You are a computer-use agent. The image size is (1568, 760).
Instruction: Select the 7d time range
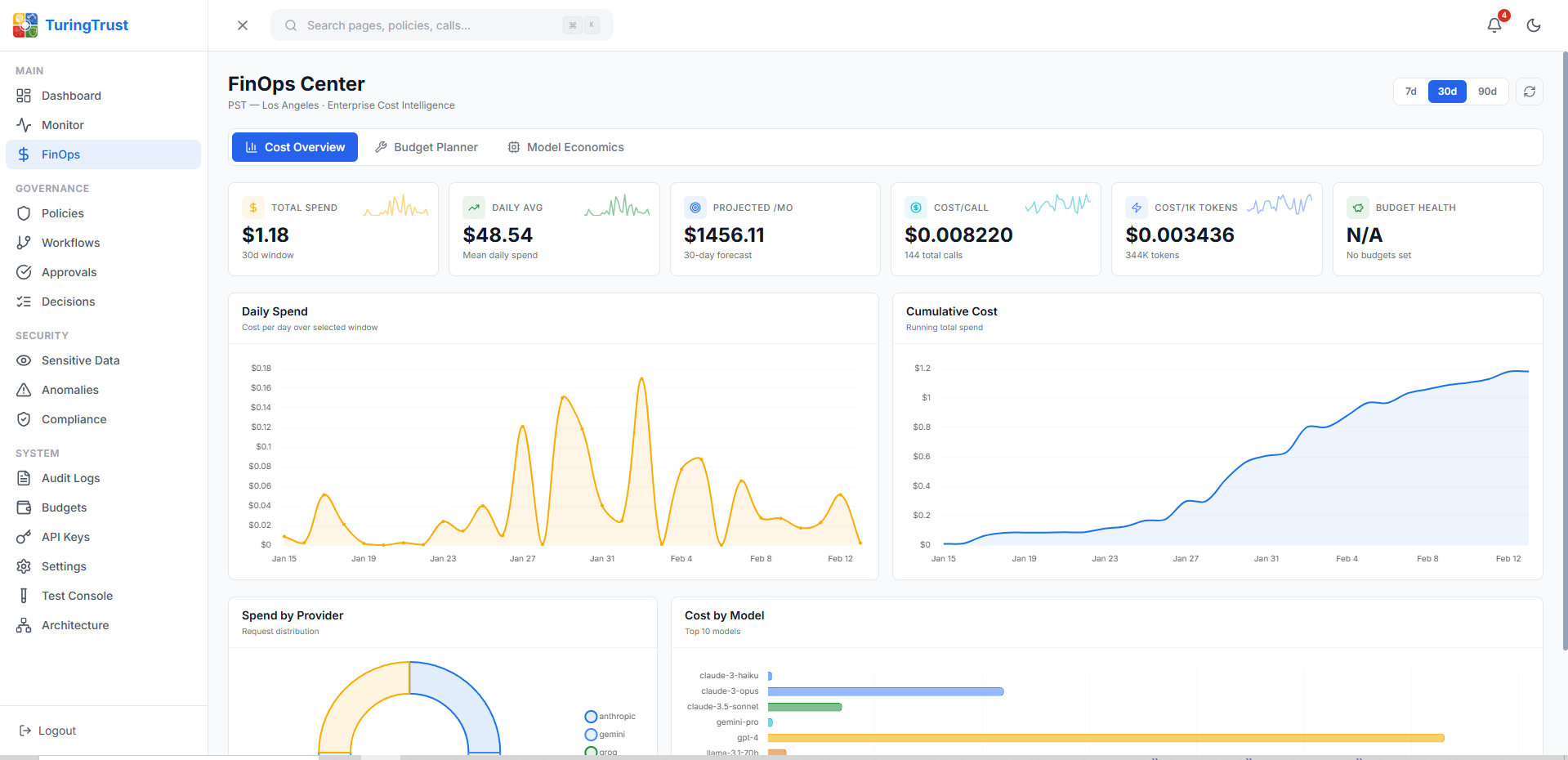coord(1409,92)
